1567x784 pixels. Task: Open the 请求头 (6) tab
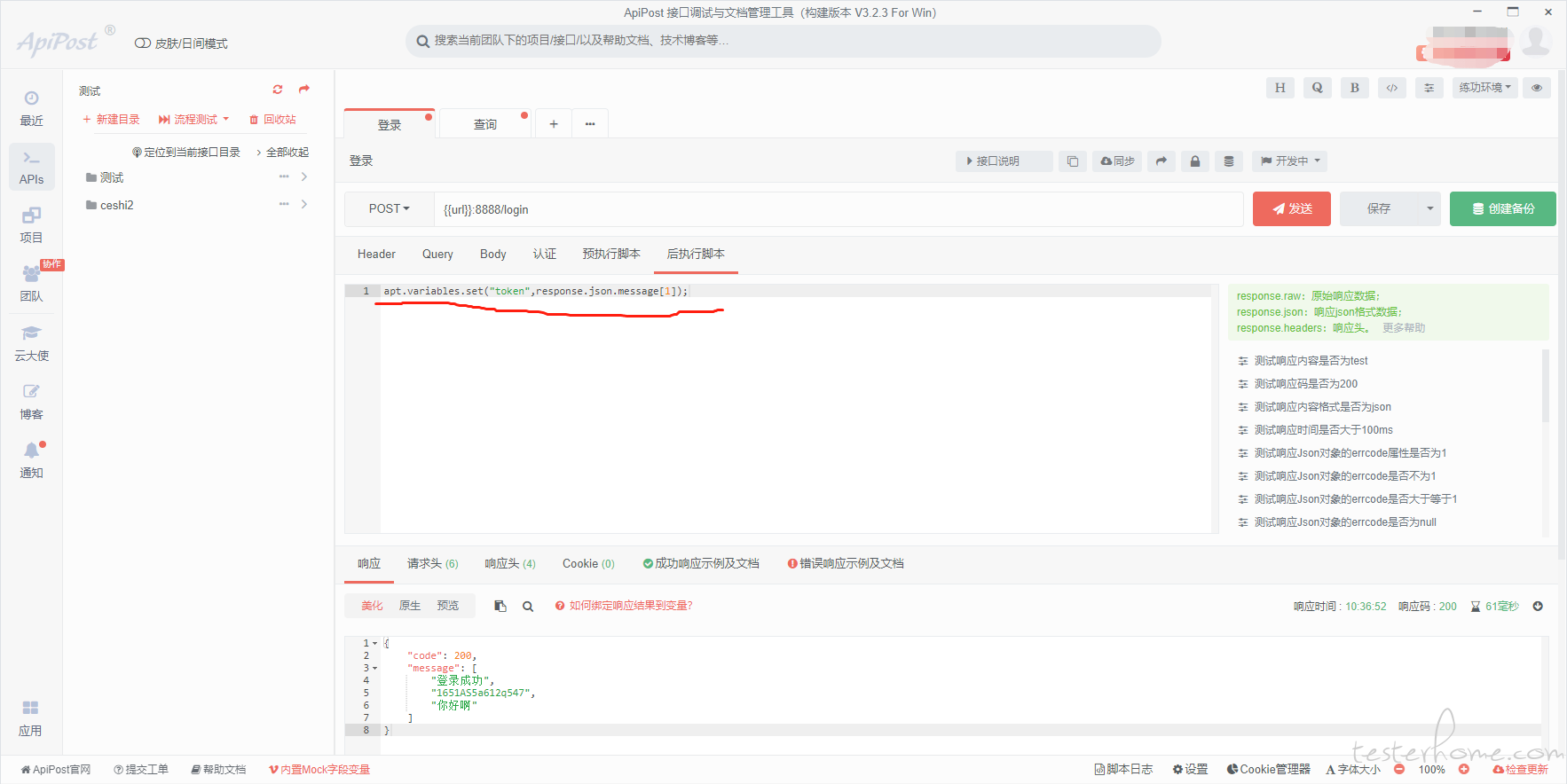[x=433, y=564]
